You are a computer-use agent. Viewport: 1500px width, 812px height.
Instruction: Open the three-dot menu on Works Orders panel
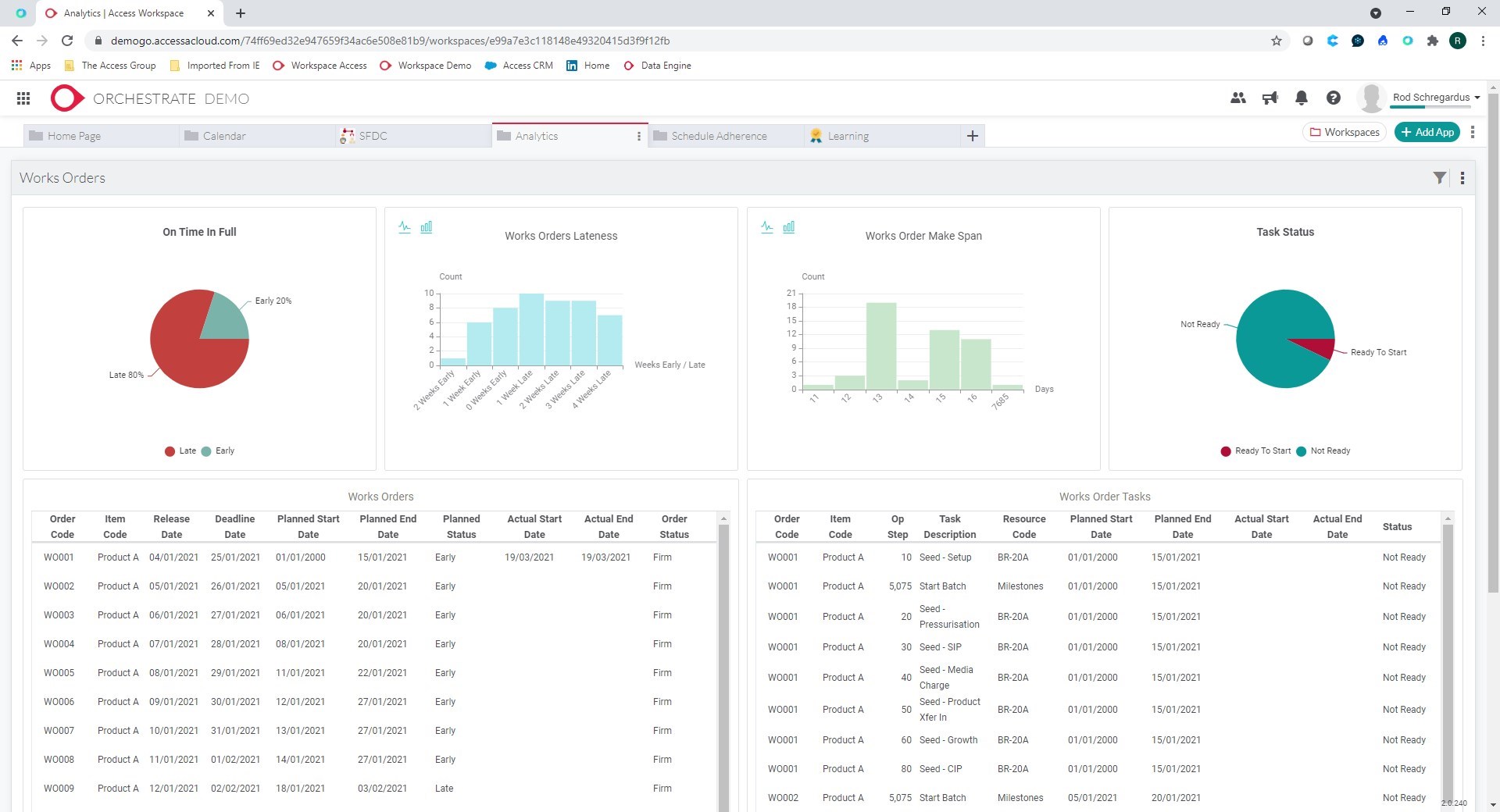pyautogui.click(x=1462, y=178)
